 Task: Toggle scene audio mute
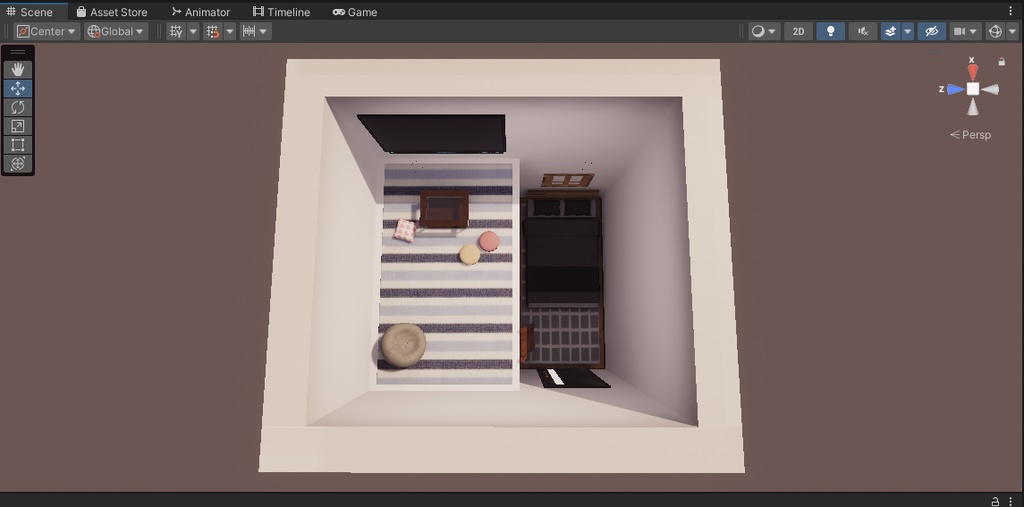[863, 31]
